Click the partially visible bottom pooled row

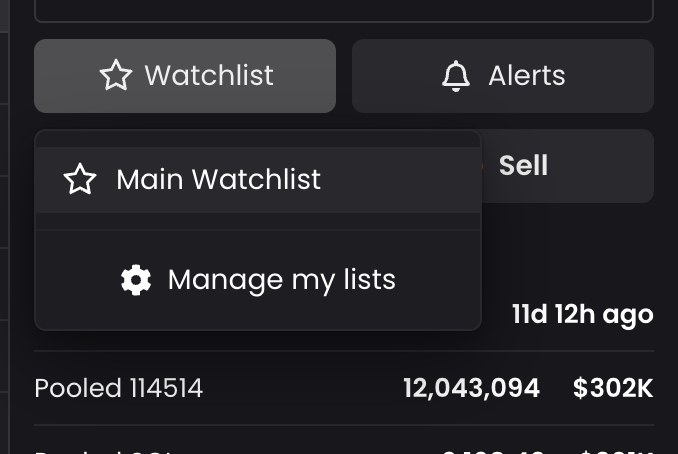tap(343, 447)
